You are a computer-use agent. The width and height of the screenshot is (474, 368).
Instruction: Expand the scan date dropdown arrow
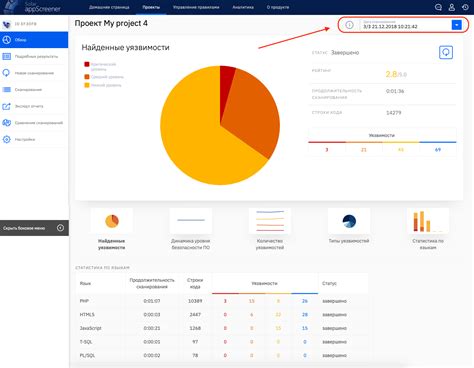tap(456, 25)
